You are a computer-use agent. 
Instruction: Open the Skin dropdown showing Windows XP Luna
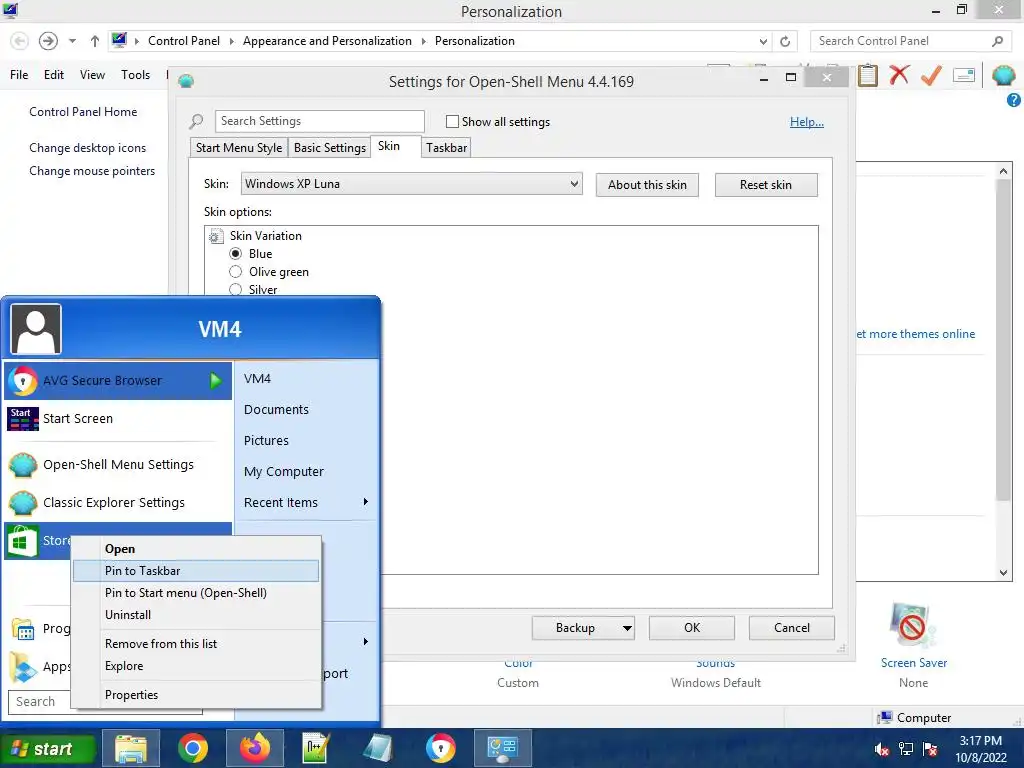click(x=411, y=184)
